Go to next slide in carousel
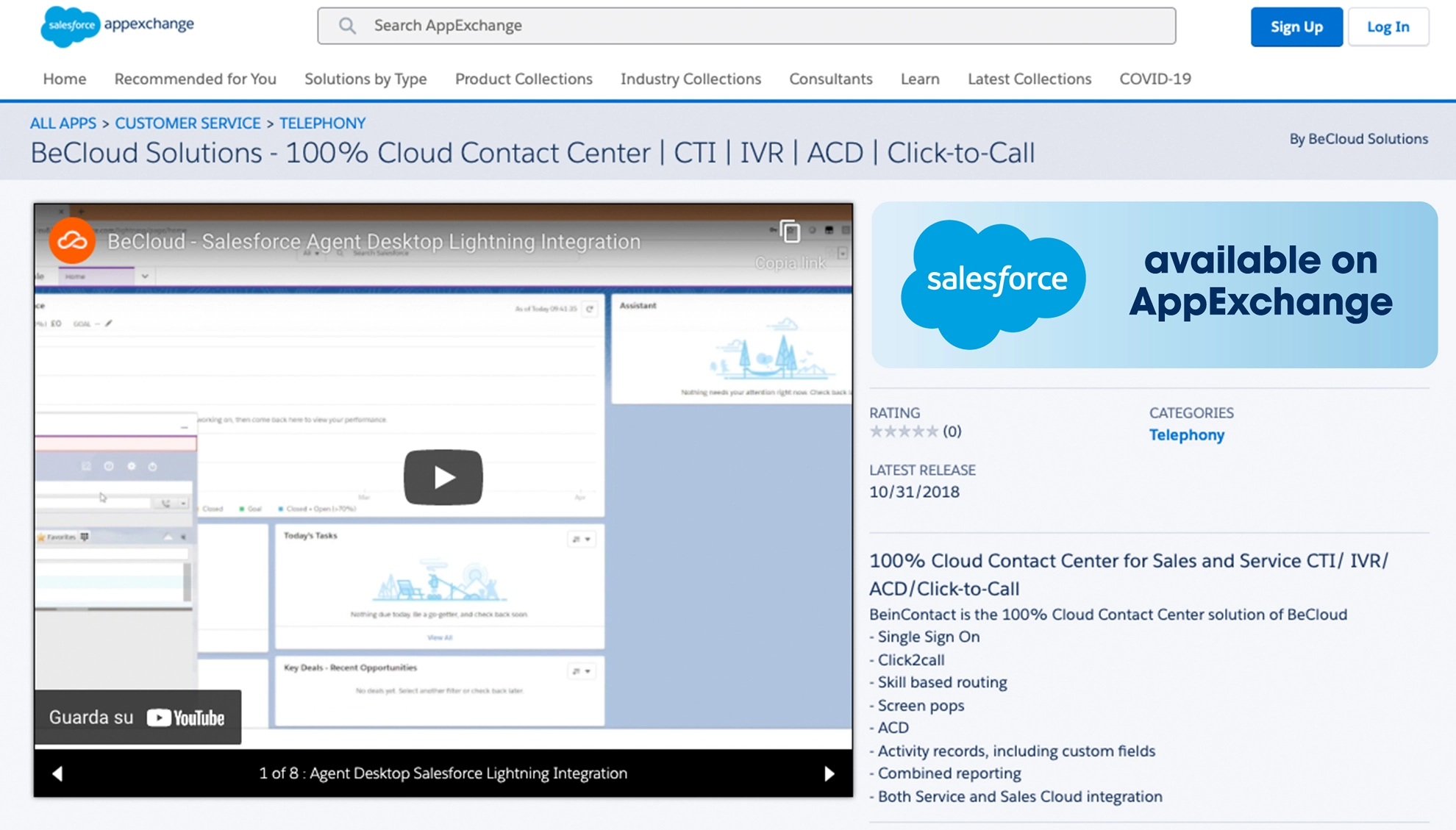The image size is (1456, 830). pyautogui.click(x=829, y=773)
